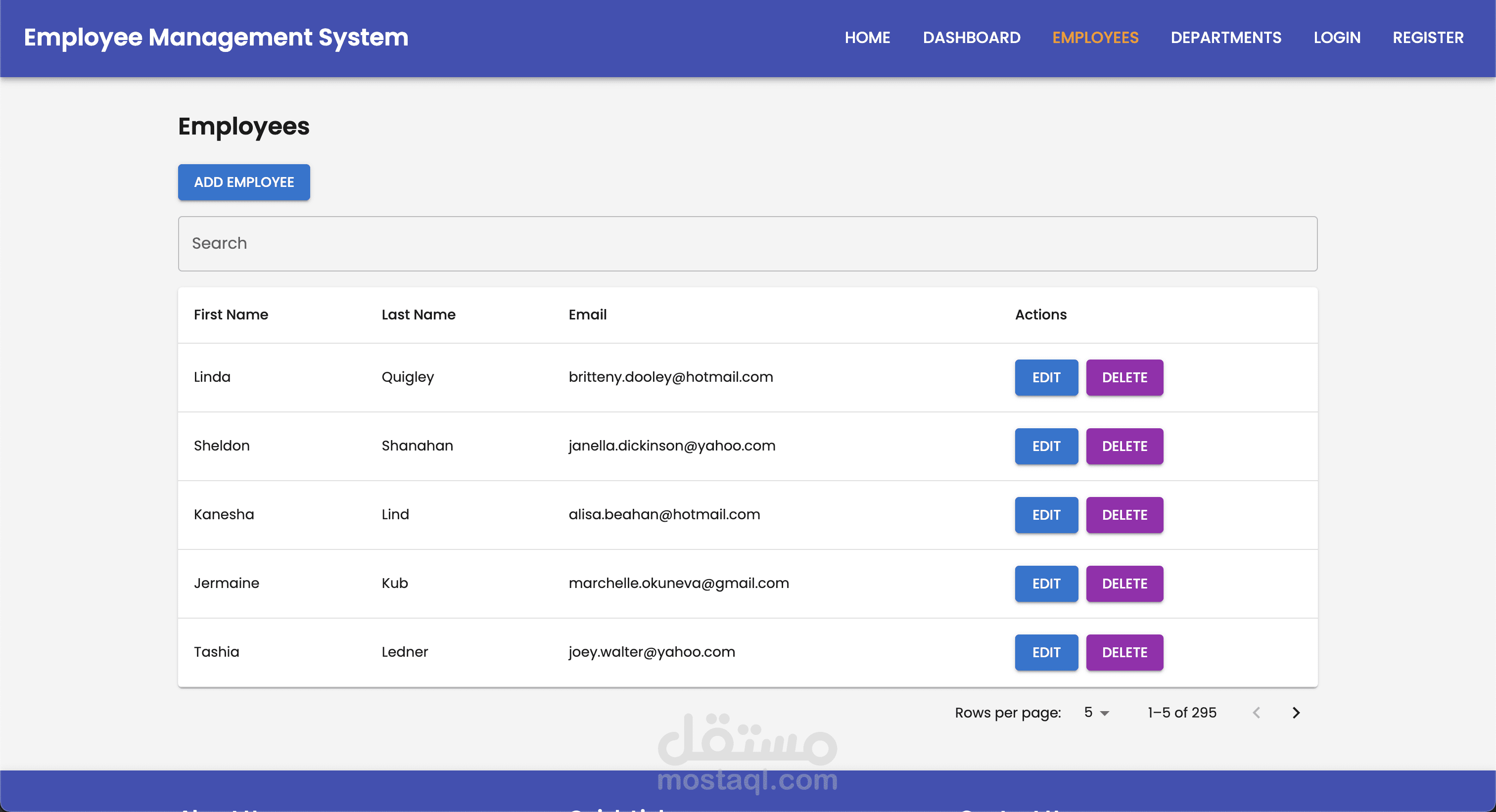This screenshot has height=812, width=1496.
Task: Open the Register page
Action: [x=1428, y=38]
